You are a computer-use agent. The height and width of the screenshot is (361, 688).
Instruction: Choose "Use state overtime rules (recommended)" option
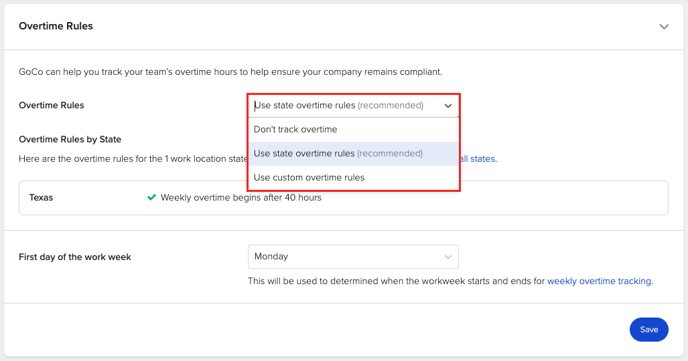coord(354,154)
